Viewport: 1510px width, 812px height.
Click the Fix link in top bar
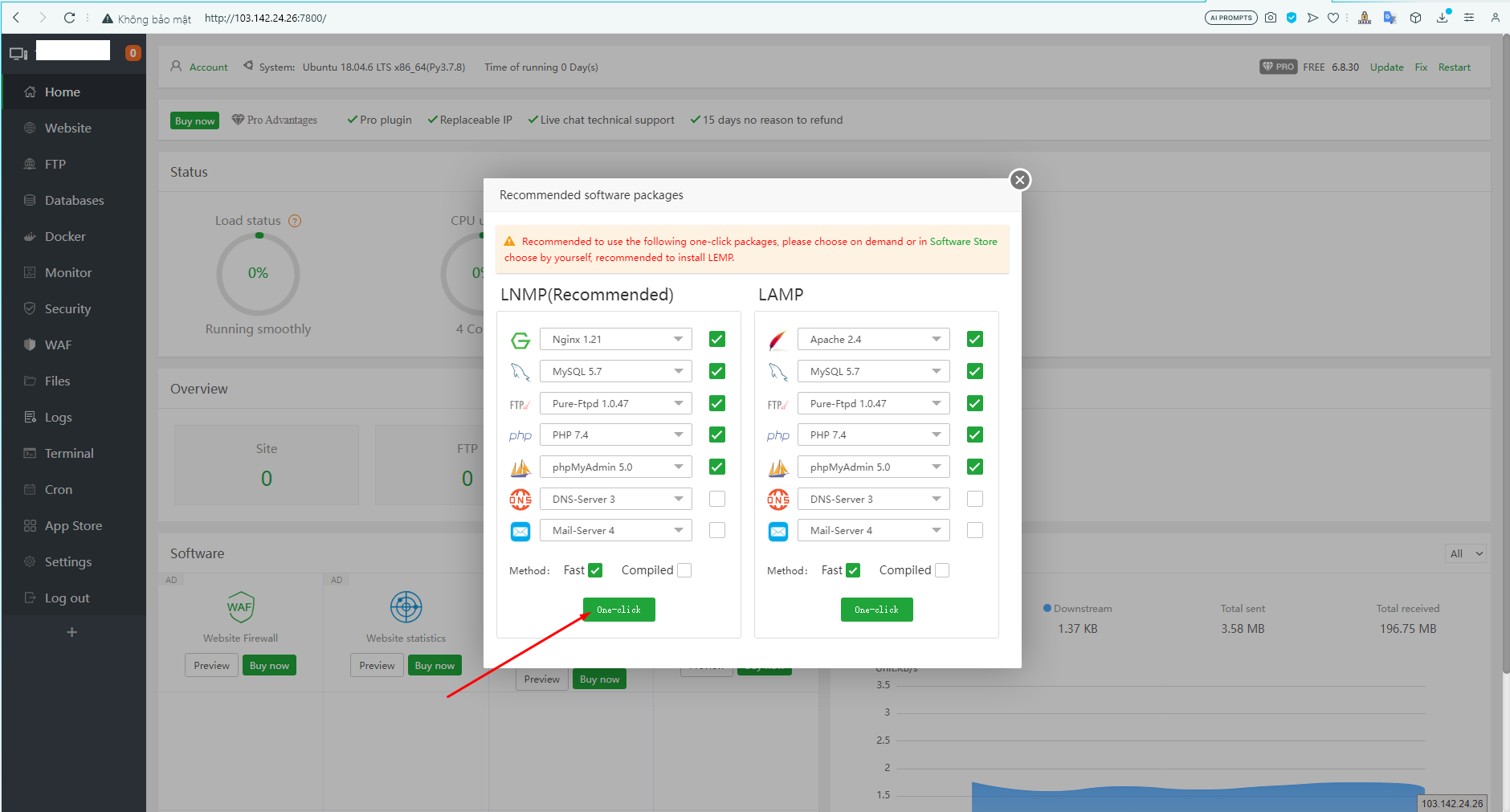click(1421, 67)
